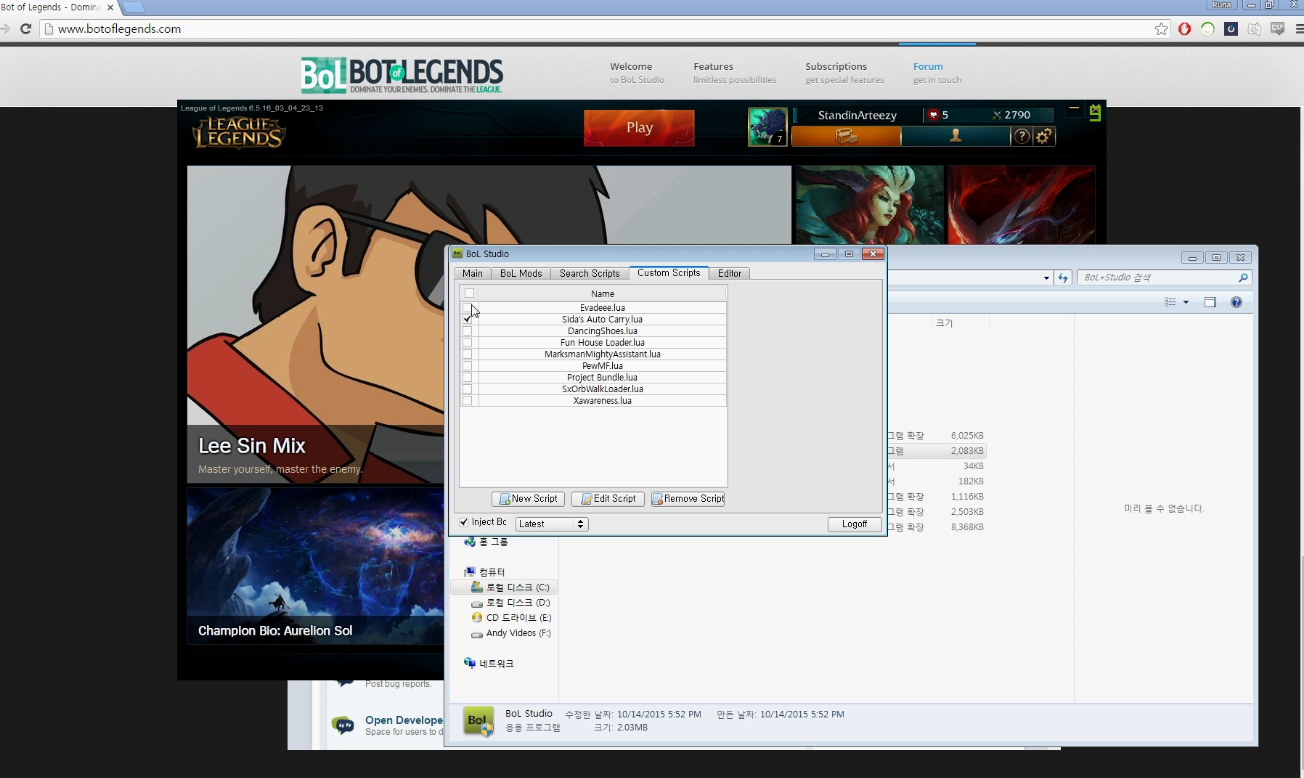The height and width of the screenshot is (778, 1304).
Task: Click the green circular extension icon
Action: point(1208,29)
